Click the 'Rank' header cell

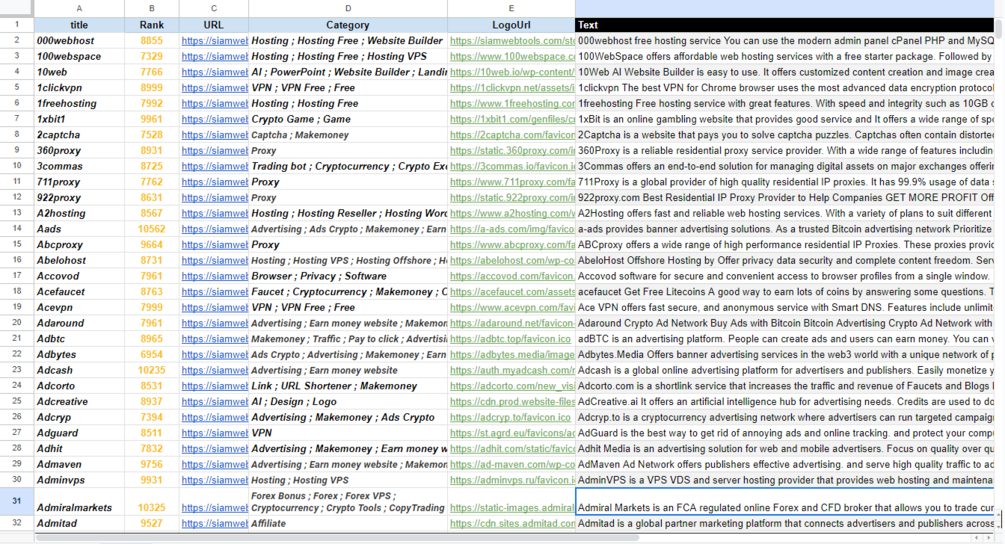coord(151,25)
